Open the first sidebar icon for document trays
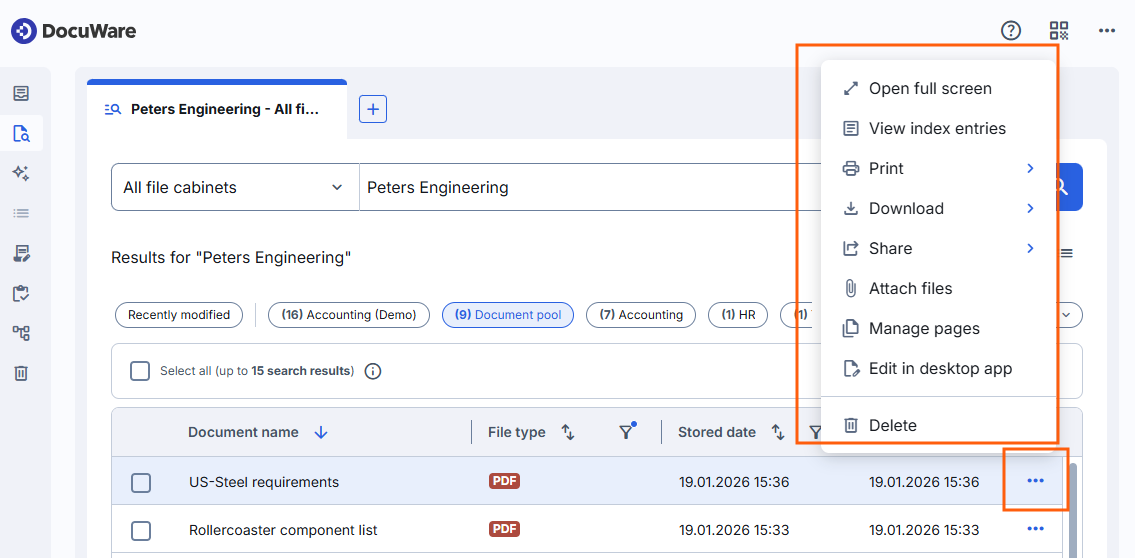This screenshot has width=1135, height=558. click(x=21, y=93)
